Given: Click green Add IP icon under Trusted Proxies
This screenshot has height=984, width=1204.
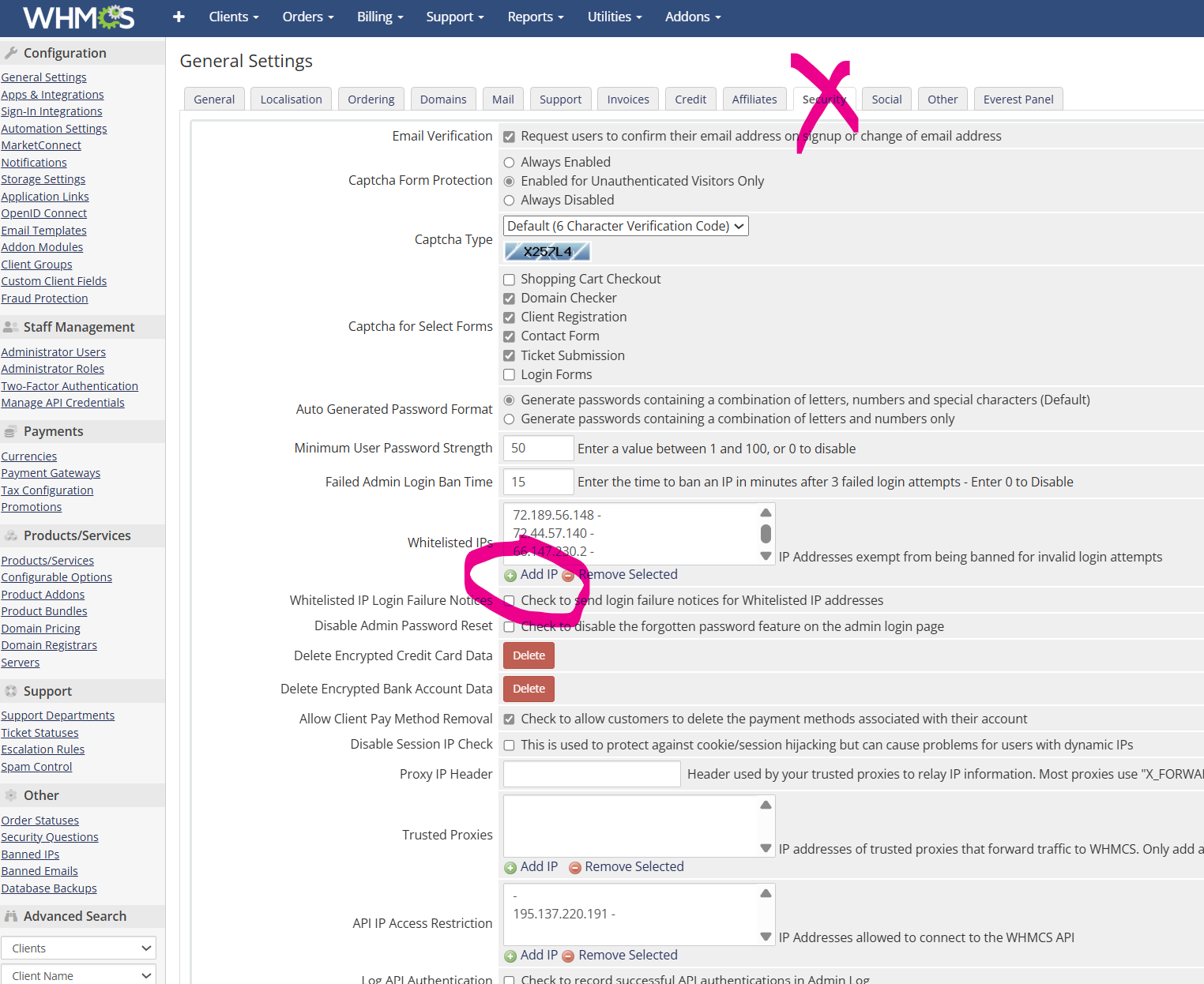Looking at the screenshot, I should click(x=510, y=868).
